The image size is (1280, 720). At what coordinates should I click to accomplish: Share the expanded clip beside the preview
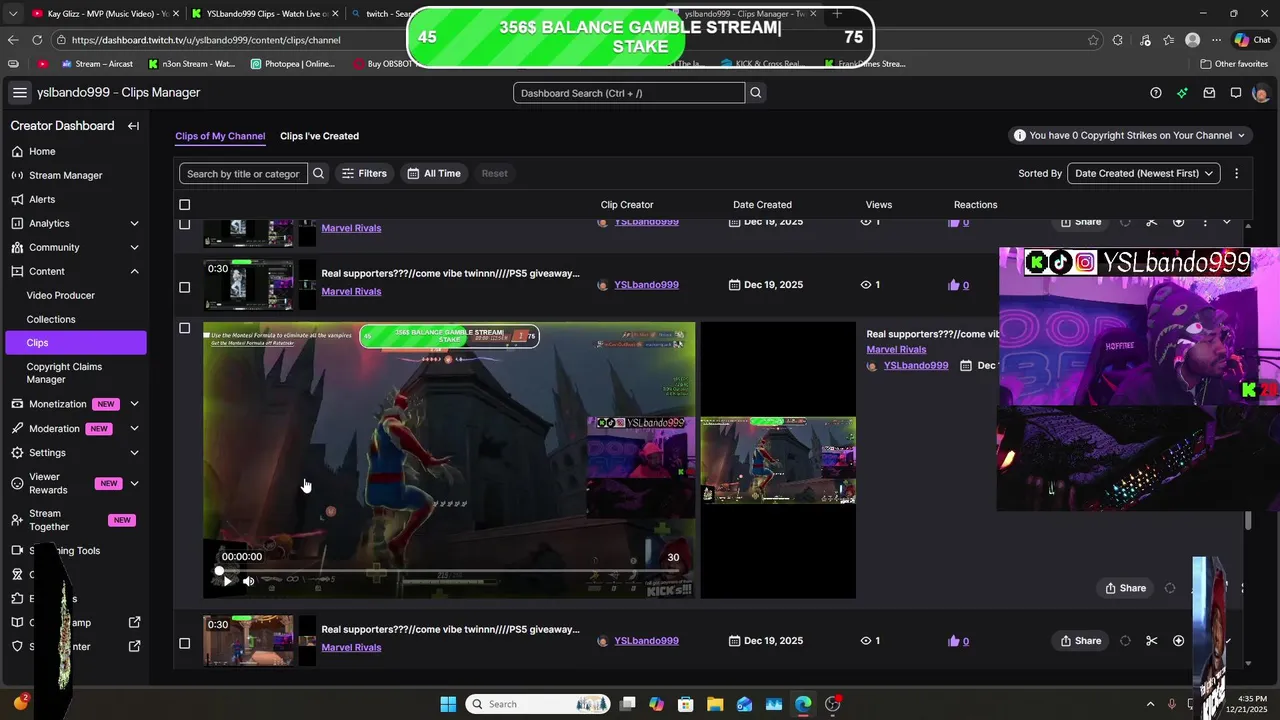[x=1125, y=589]
